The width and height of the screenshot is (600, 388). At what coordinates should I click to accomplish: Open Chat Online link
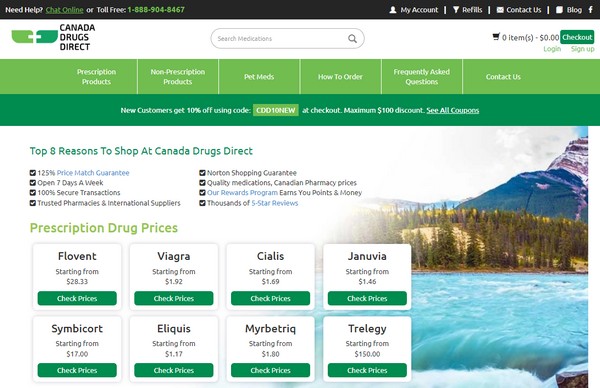tap(64, 10)
